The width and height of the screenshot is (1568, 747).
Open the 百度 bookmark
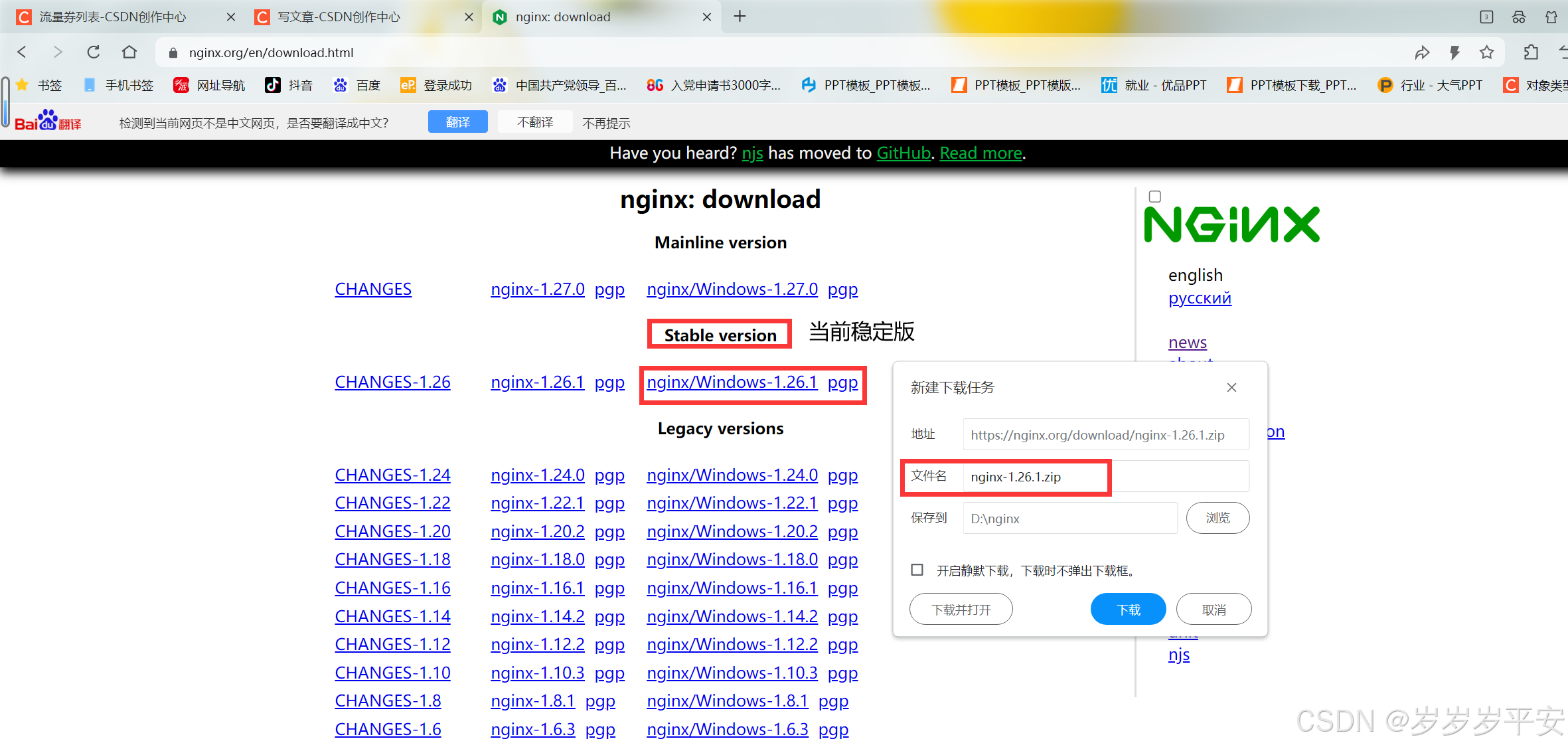point(357,85)
